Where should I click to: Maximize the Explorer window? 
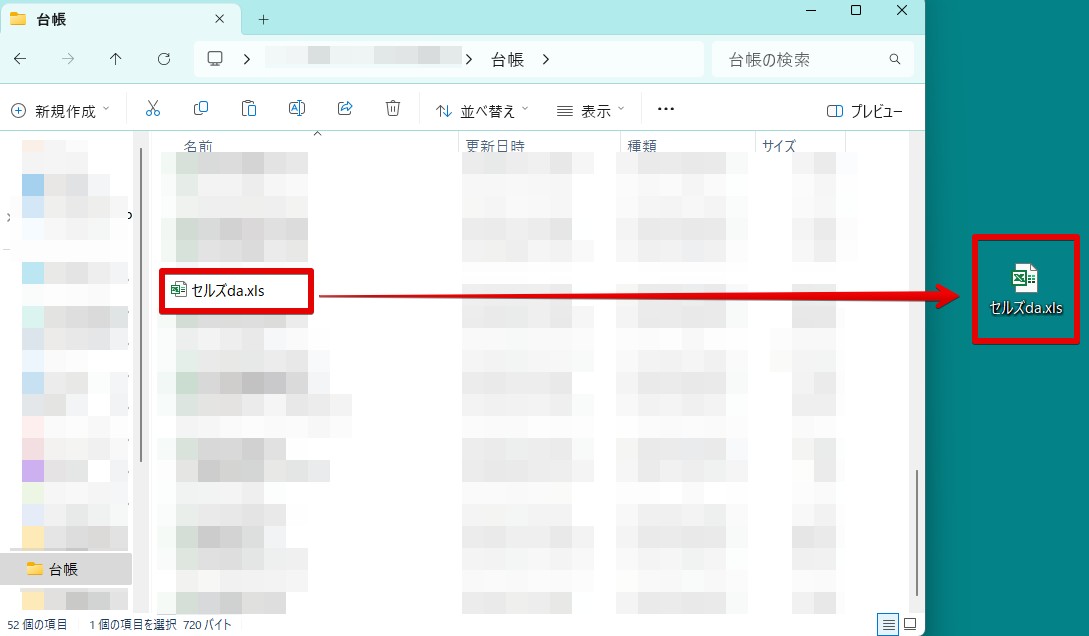coord(856,10)
